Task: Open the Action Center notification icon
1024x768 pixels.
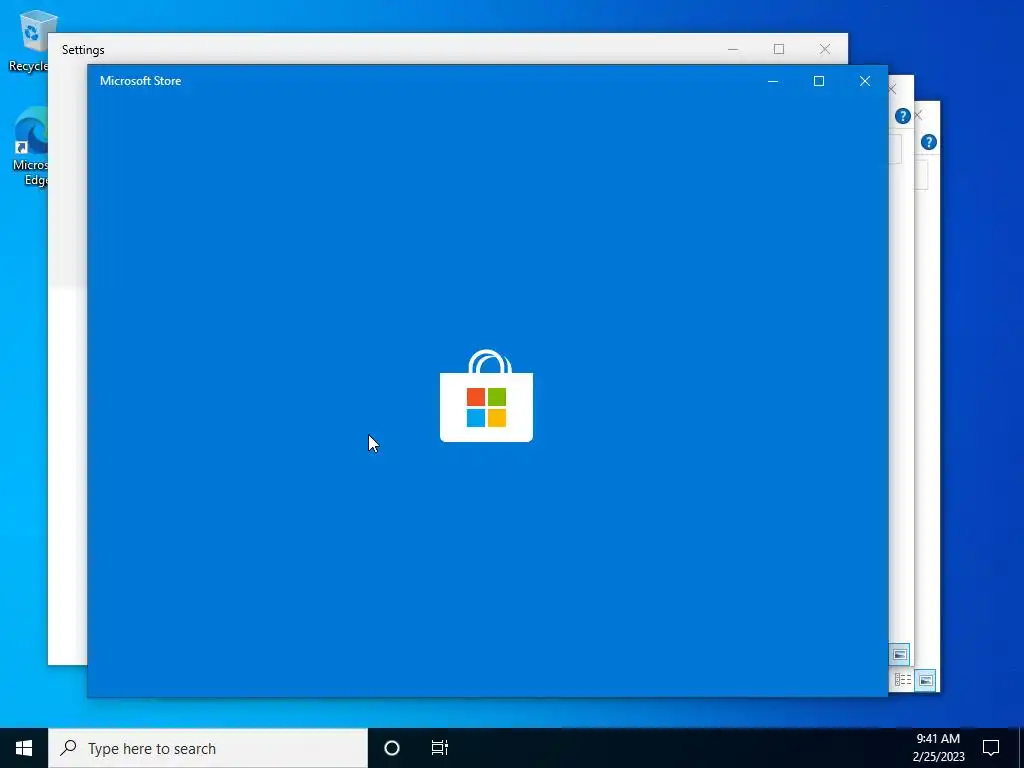Action: pos(991,748)
